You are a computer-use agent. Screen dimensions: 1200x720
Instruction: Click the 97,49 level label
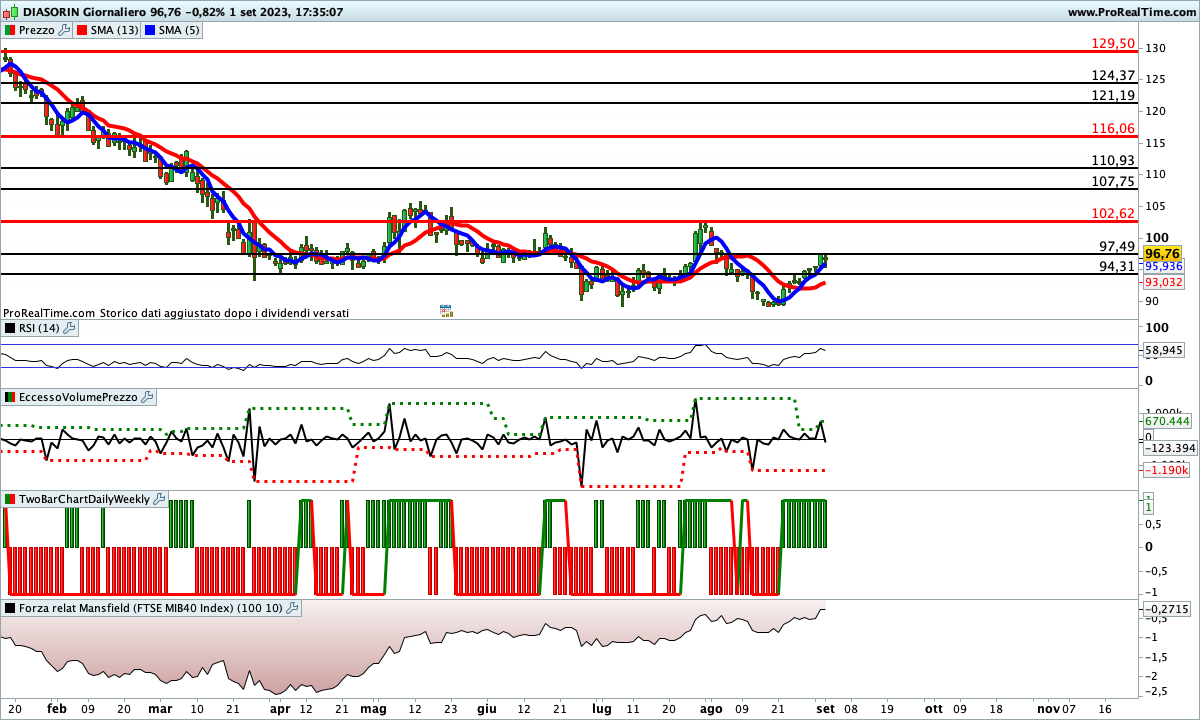[x=1116, y=246]
